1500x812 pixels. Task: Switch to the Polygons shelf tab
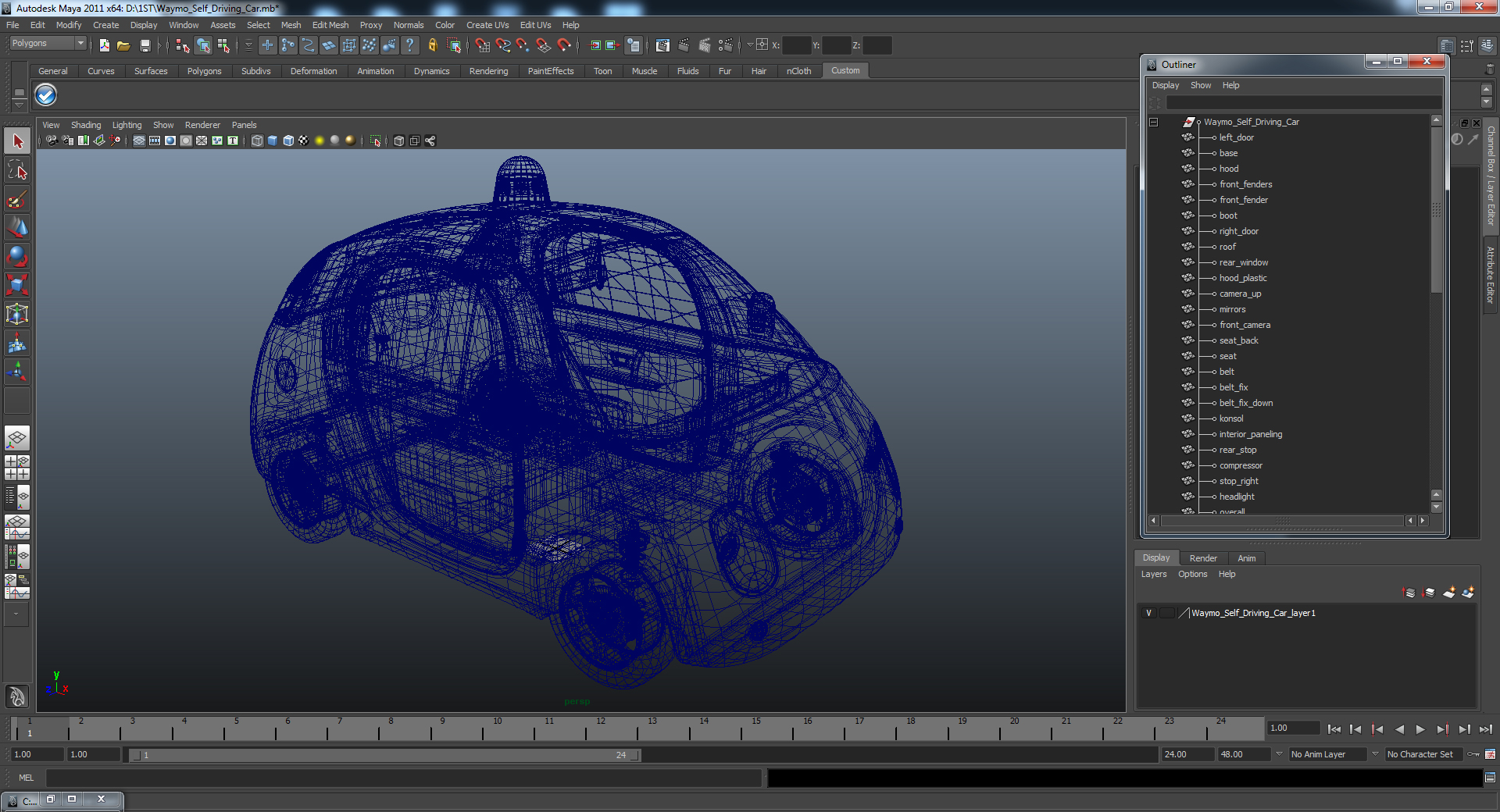[204, 71]
